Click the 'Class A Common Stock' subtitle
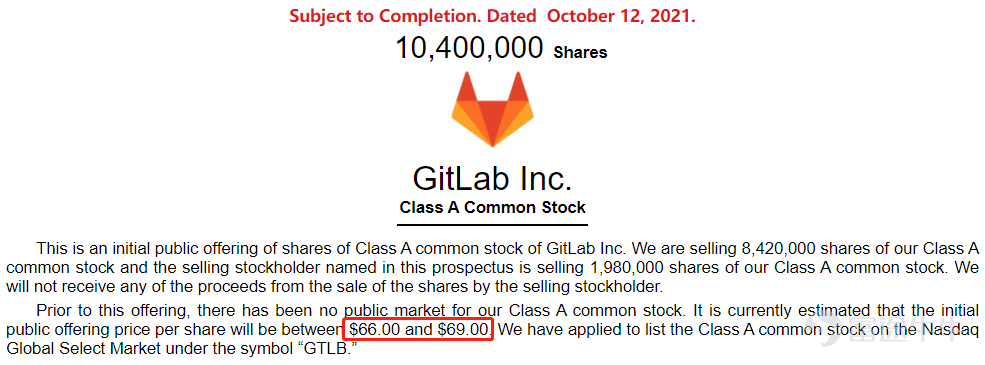This screenshot has height=365, width=985. (492, 207)
